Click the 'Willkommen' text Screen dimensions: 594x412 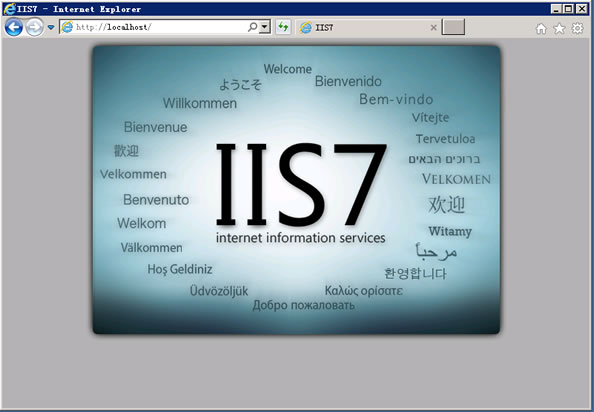tap(200, 103)
